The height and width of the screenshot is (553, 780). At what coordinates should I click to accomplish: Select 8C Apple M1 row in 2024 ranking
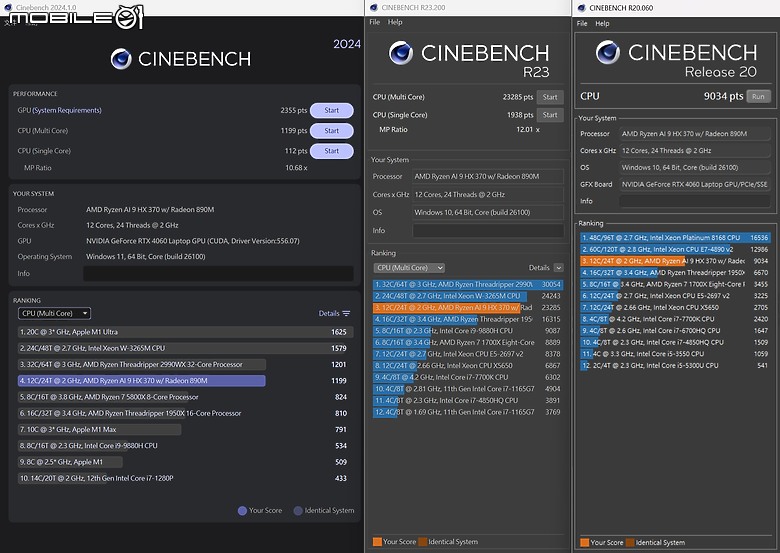(186, 462)
